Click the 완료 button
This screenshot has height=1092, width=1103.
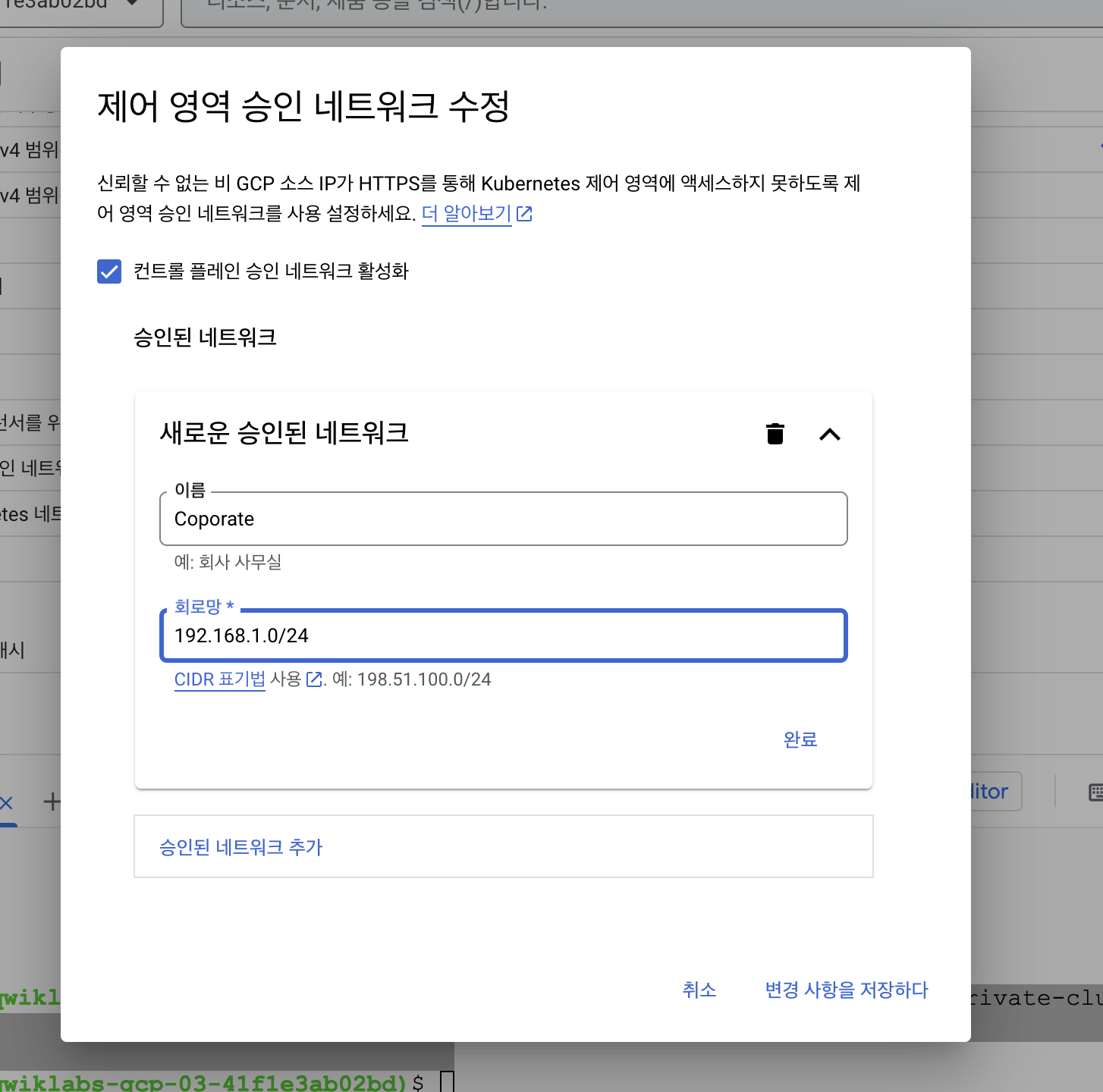point(800,739)
